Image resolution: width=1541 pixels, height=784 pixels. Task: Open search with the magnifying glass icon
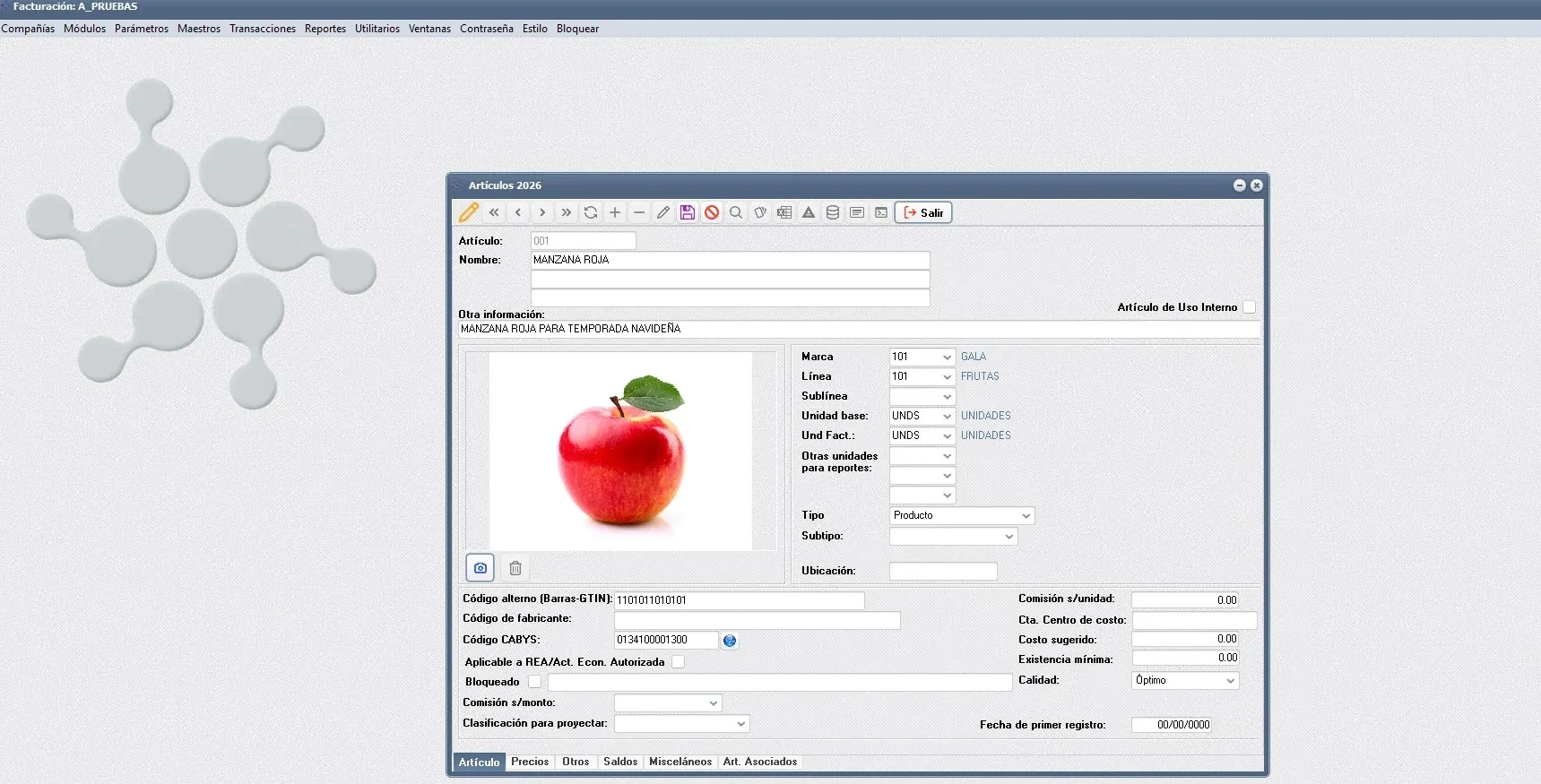(736, 212)
